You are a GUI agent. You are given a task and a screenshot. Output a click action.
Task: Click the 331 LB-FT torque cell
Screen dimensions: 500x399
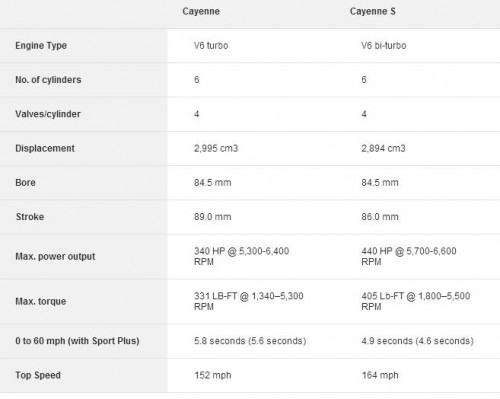pyautogui.click(x=249, y=301)
